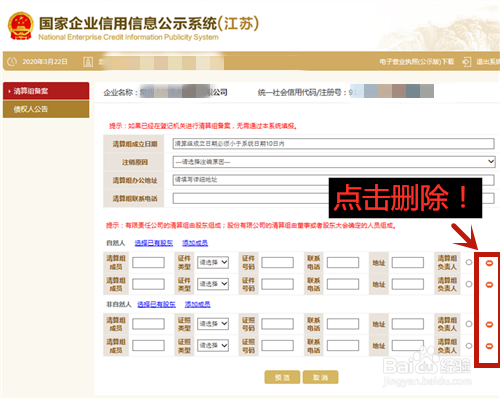Screen dimensions: 500x399
Task: Open the 注销原因 dropdown
Action: (334, 162)
